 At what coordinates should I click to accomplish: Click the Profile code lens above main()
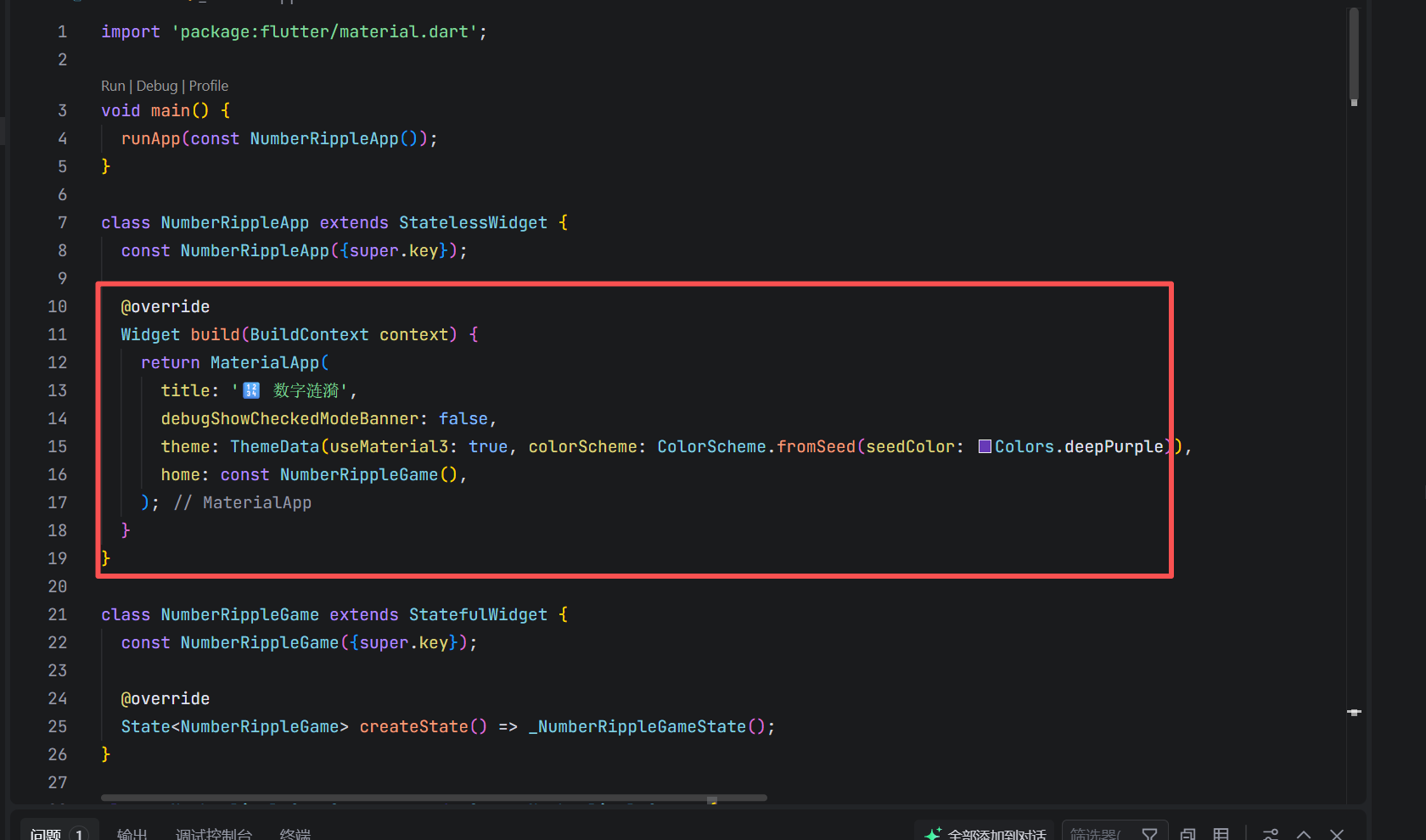pos(209,86)
